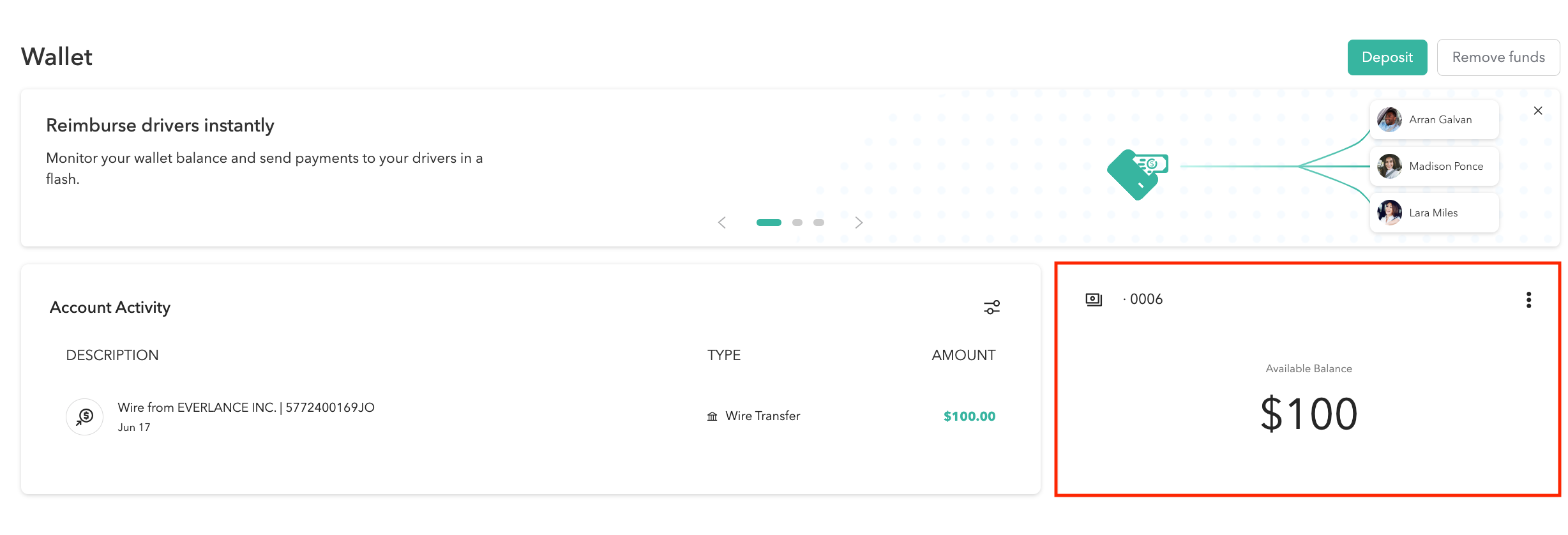1568x535 pixels.
Task: Click the $100.00 transaction amount
Action: click(x=969, y=416)
